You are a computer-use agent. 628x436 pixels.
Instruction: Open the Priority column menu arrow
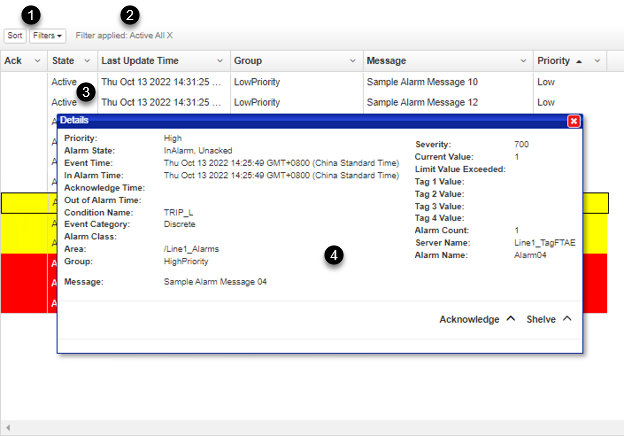click(x=598, y=61)
